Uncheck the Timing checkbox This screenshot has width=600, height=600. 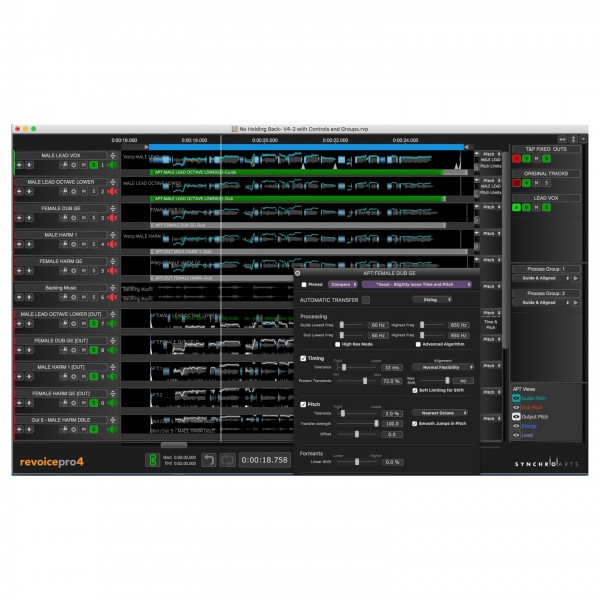(304, 357)
